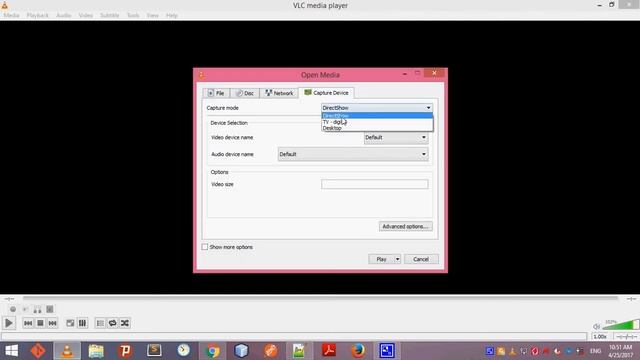This screenshot has height=360, width=640.
Task: Open the clock app icon on the taskbar
Action: [183, 351]
